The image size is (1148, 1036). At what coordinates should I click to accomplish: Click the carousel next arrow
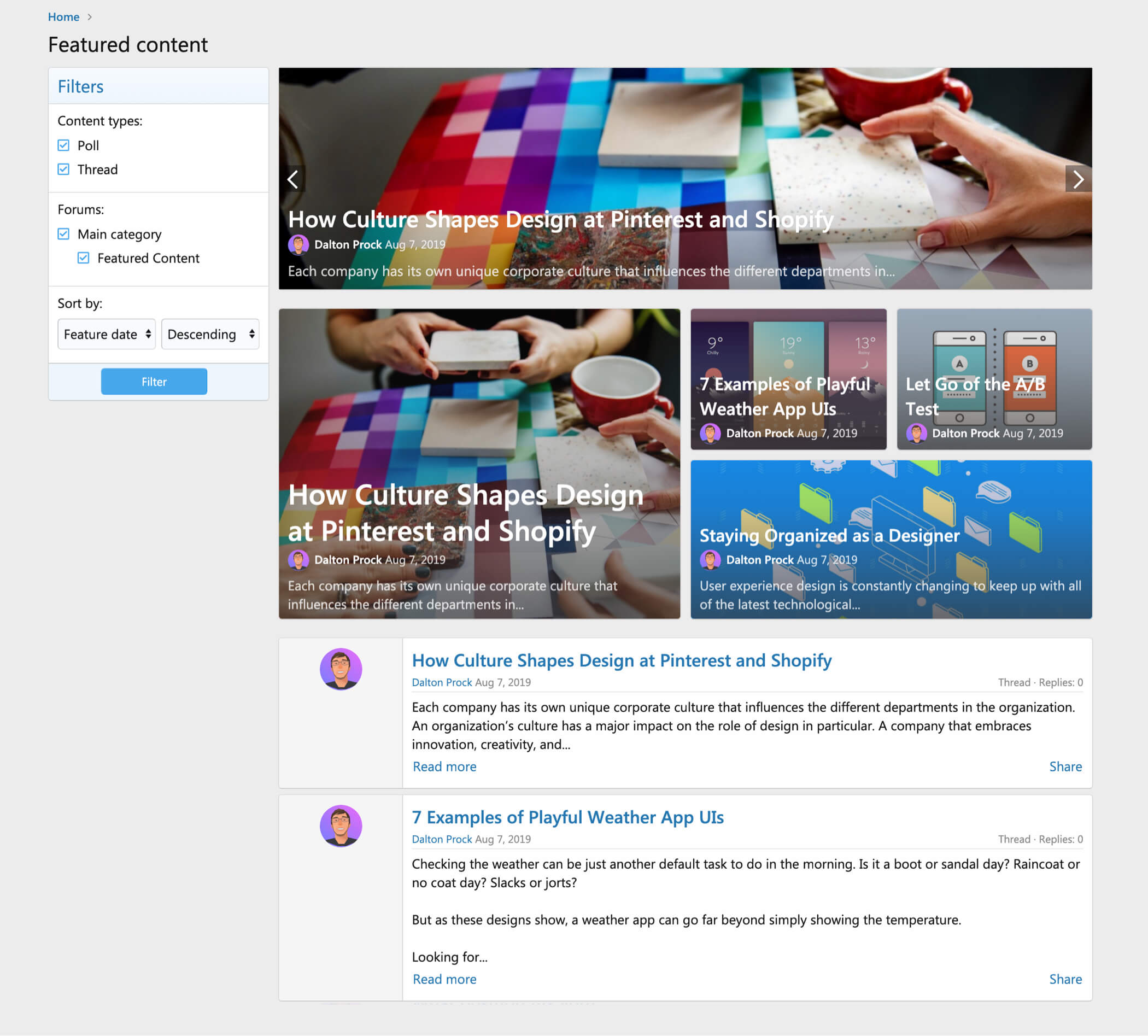pos(1077,179)
